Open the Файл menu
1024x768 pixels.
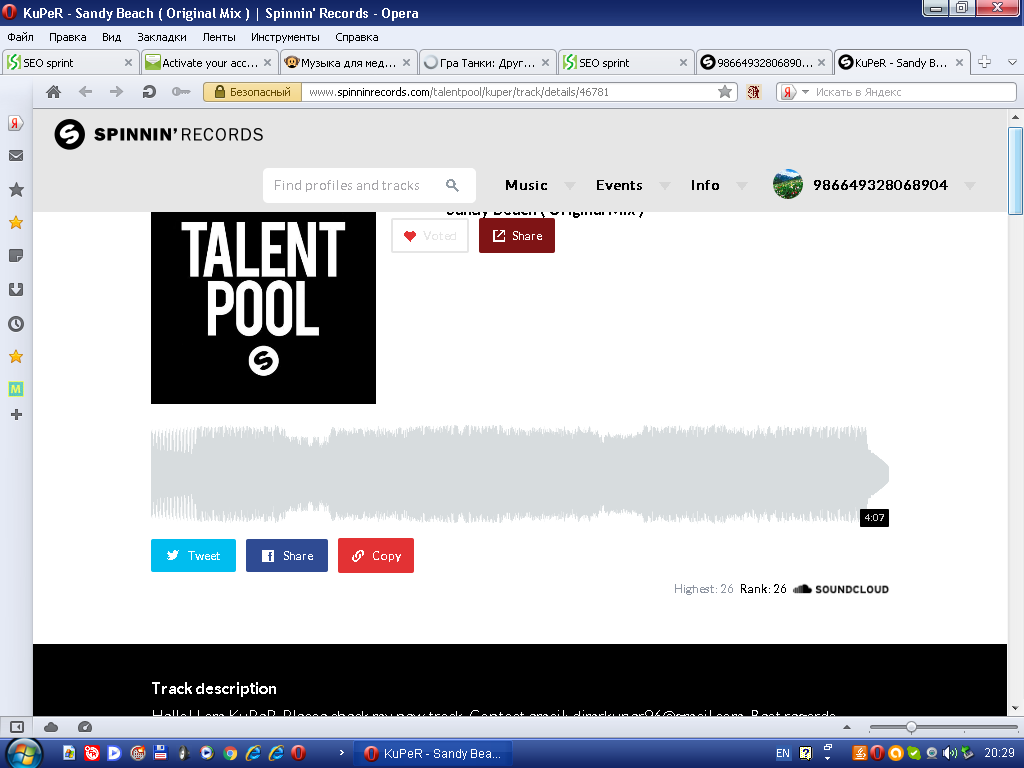pos(20,37)
